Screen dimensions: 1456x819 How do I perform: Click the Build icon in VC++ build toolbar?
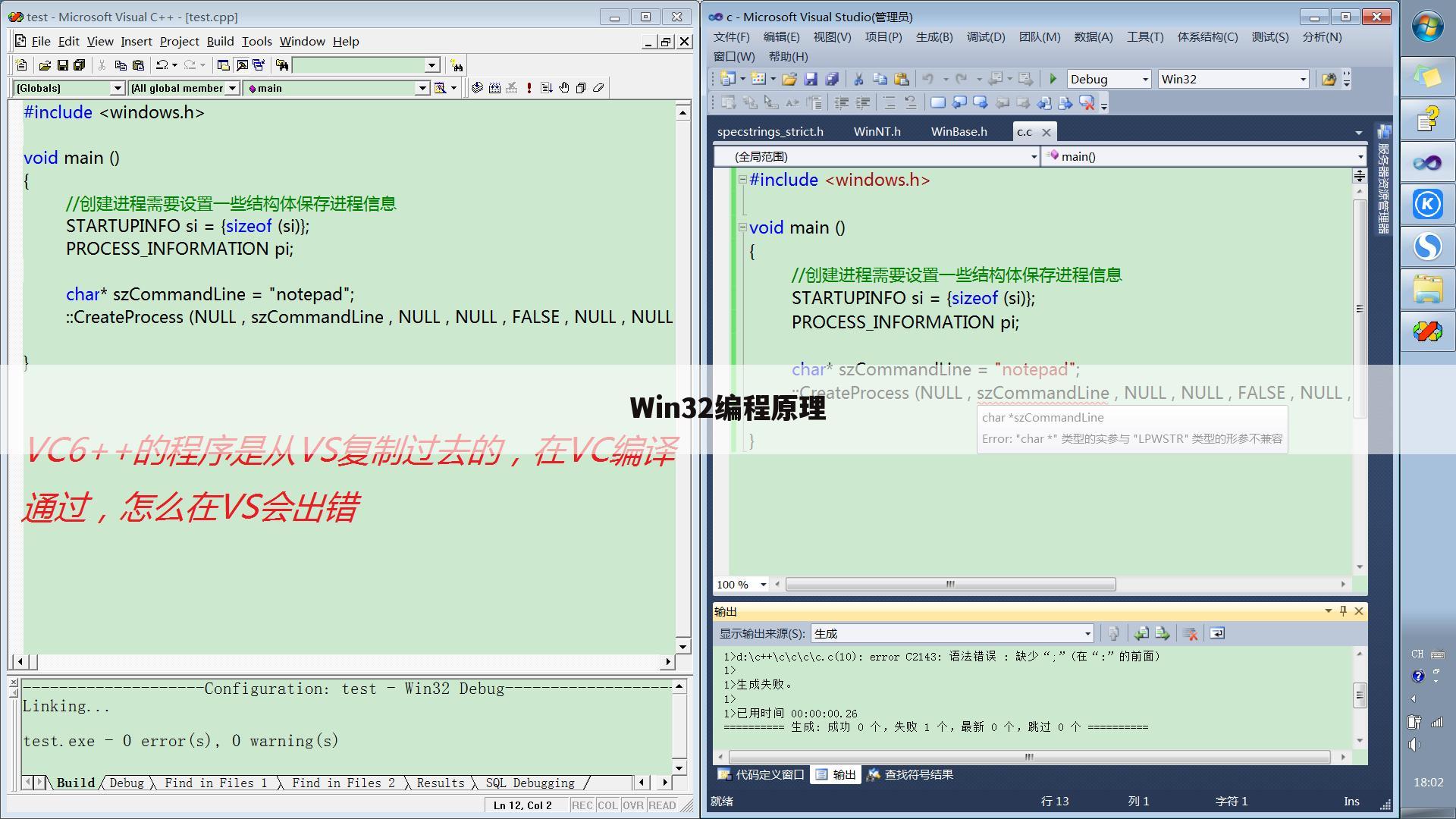(x=494, y=88)
